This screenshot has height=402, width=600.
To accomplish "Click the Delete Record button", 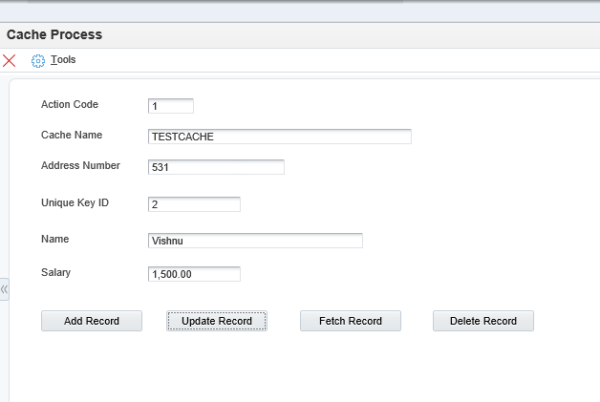I will [483, 321].
